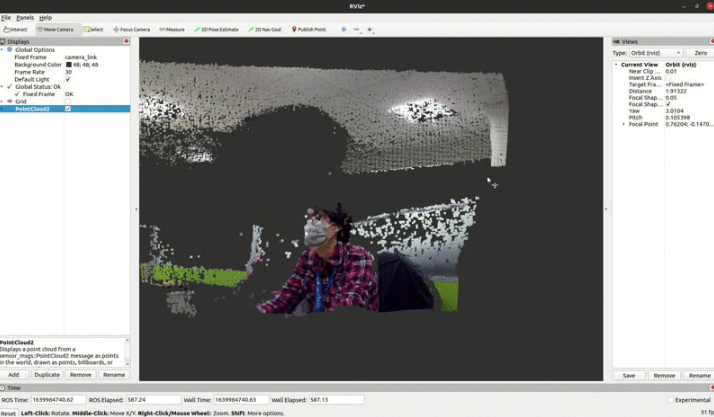This screenshot has width=714, height=417.
Task: Click the Reset button in status bar
Action: coord(8,413)
